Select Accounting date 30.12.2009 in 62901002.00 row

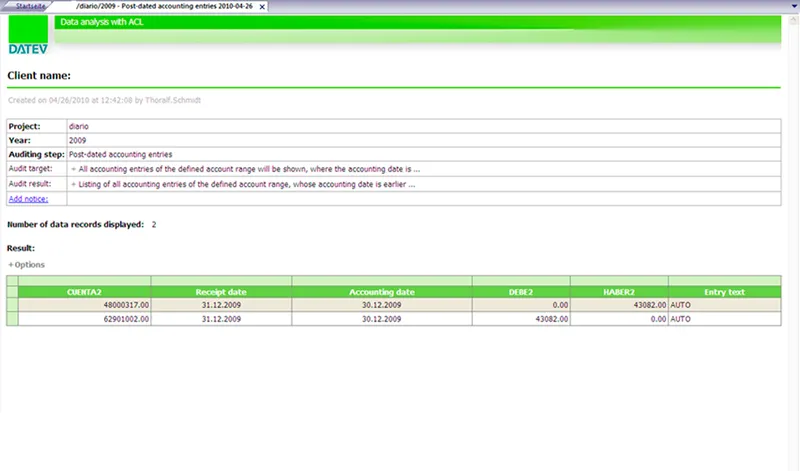tap(382, 319)
